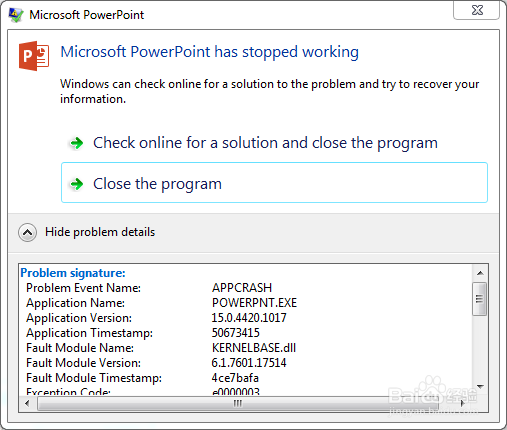
Task: Click the green arrow beside Close the program
Action: pyautogui.click(x=77, y=184)
